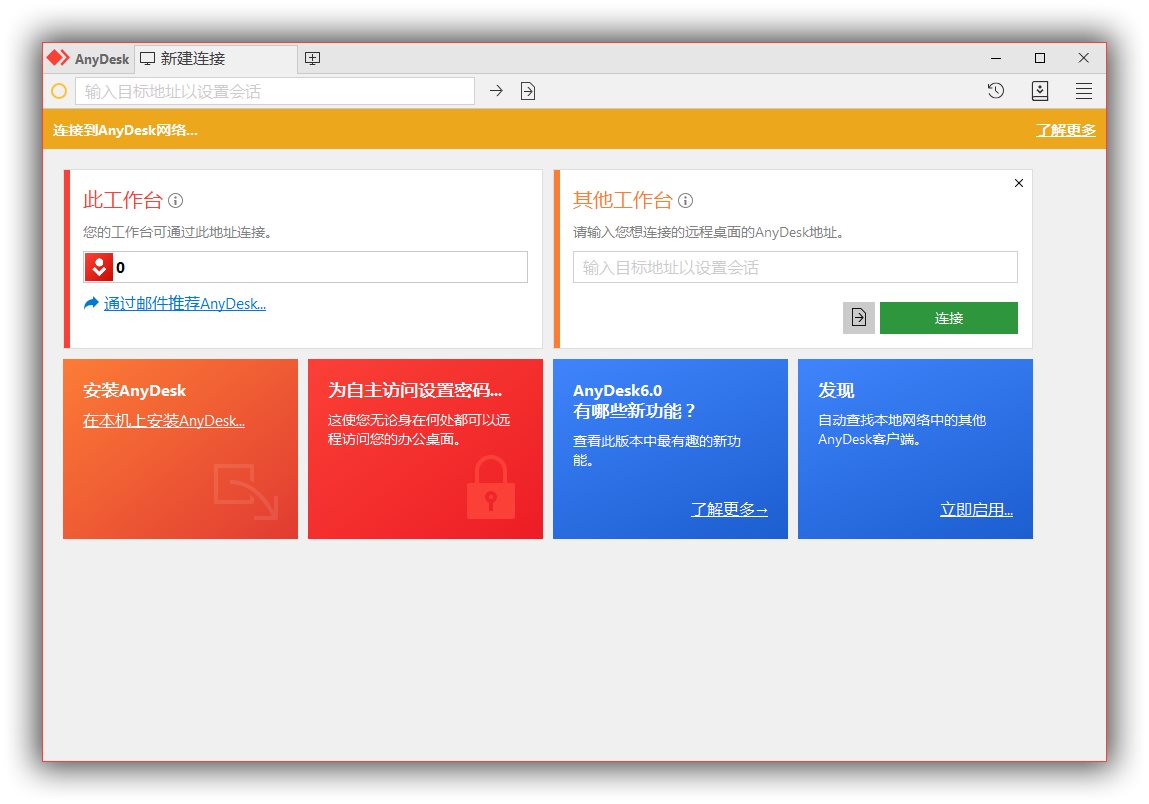
Task: Click the orange connection status circle
Action: 59,91
